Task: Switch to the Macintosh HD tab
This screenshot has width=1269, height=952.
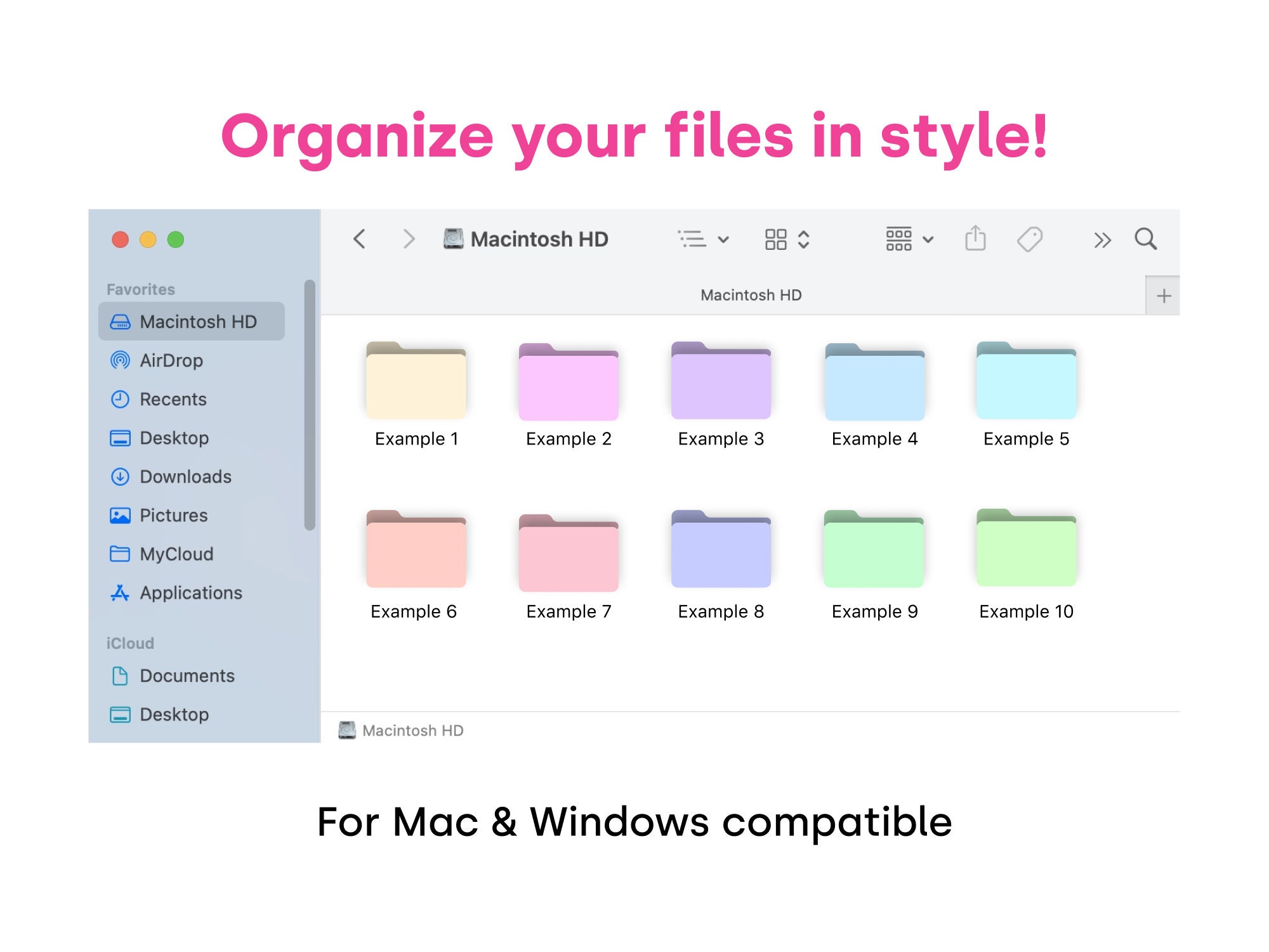Action: pyautogui.click(x=751, y=294)
